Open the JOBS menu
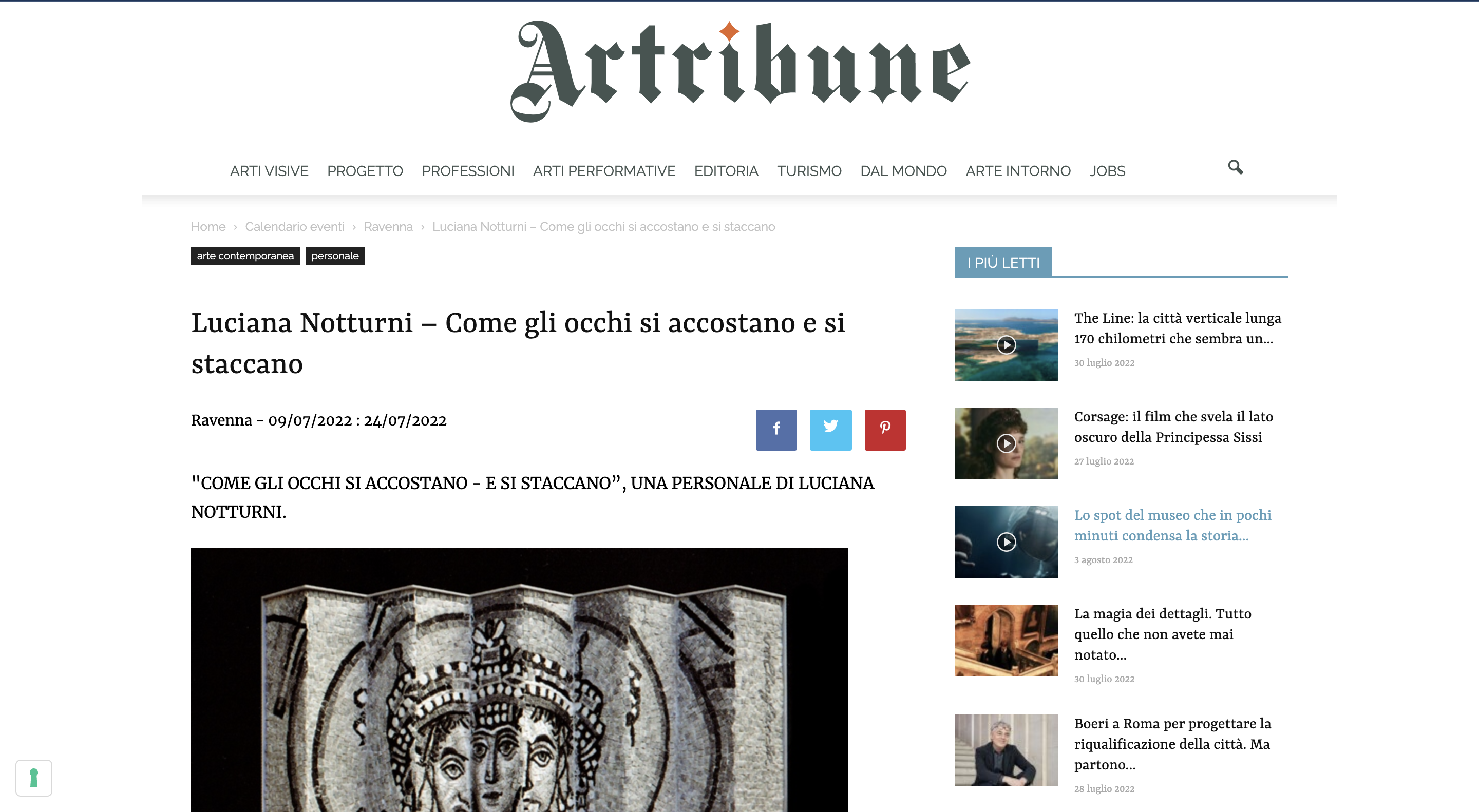 tap(1107, 171)
